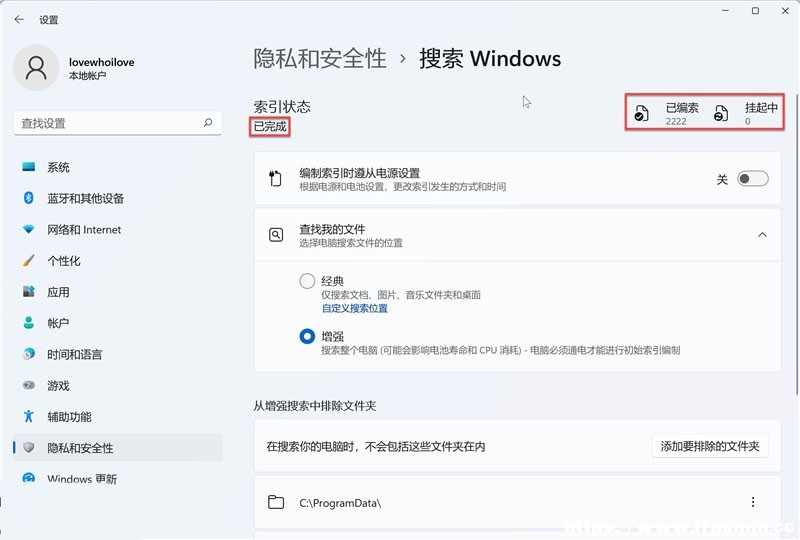
Task: Click the 已完成 index status text
Action: [270, 126]
